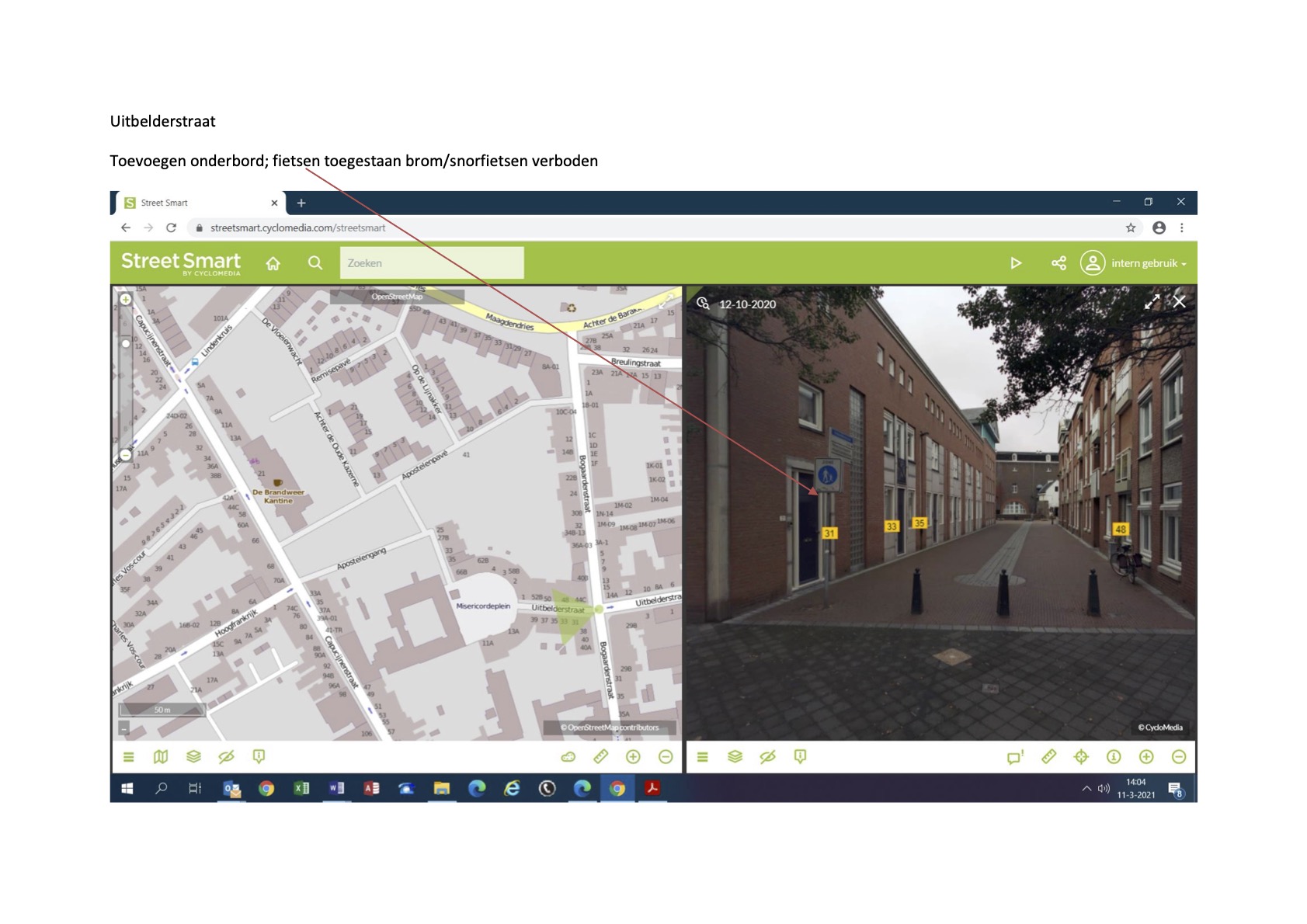Toggle crossed-eye visibility icon under map
1307x924 pixels.
tap(226, 756)
